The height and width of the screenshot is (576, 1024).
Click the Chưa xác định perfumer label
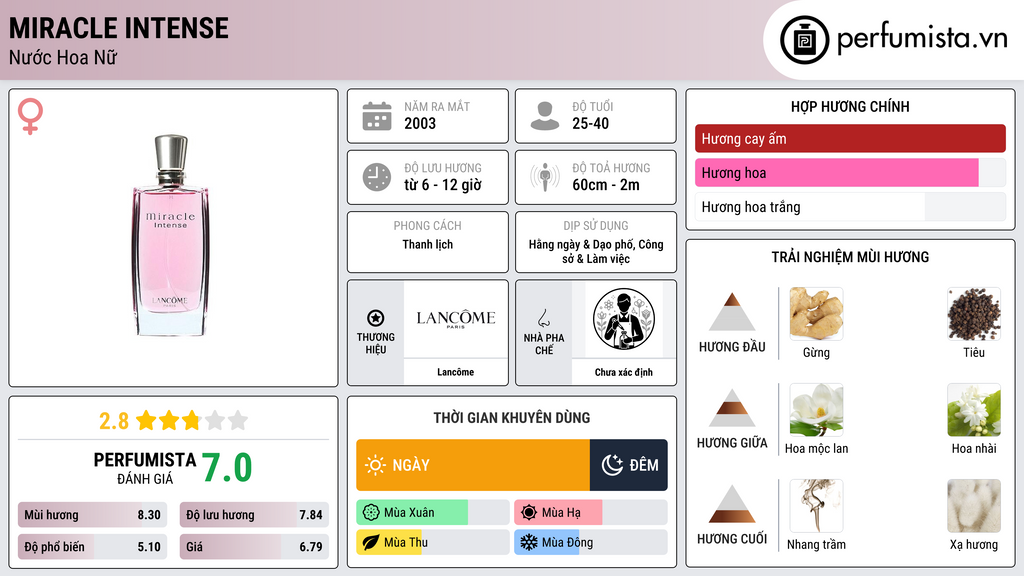[x=624, y=372]
